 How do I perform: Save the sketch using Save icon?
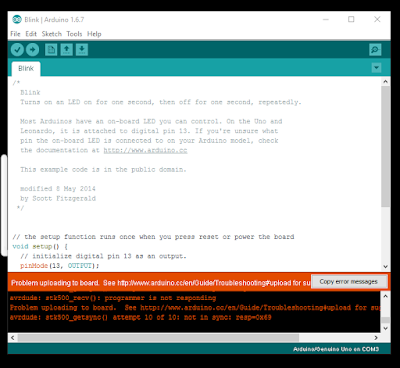82,50
